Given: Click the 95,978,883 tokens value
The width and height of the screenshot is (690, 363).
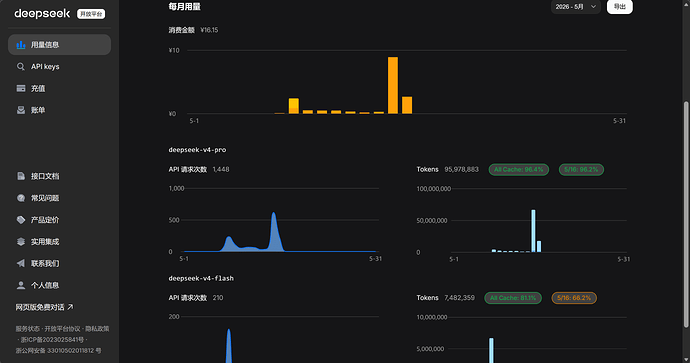Looking at the screenshot, I should (461, 169).
